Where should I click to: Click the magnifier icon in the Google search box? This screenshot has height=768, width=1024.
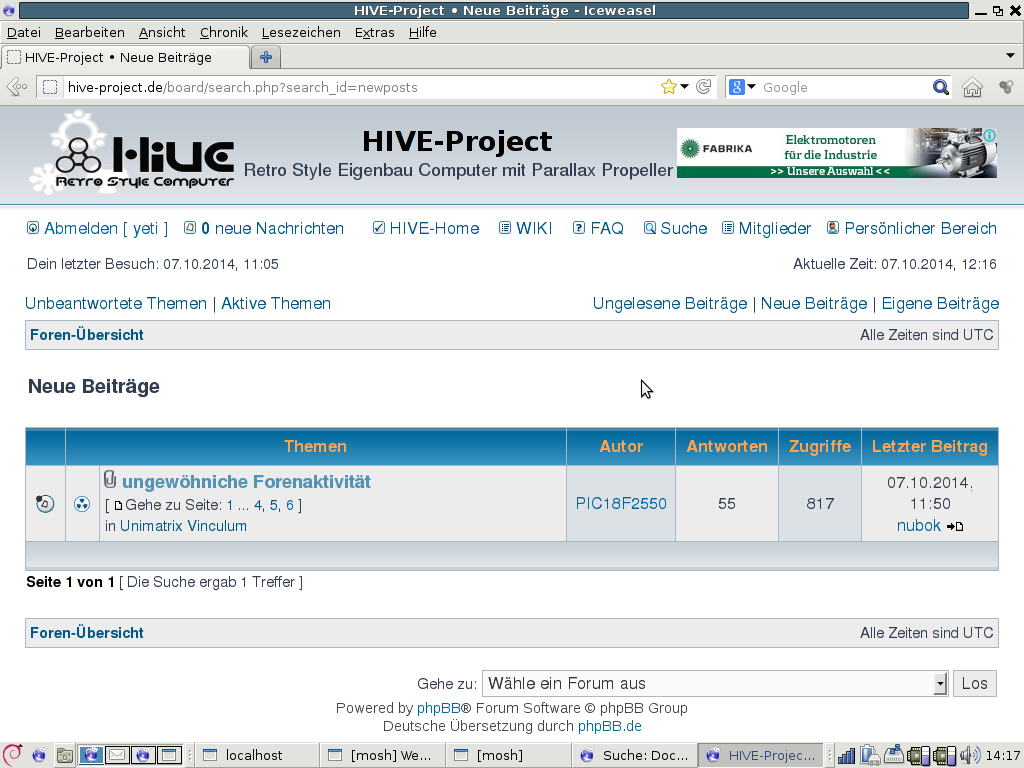pyautogui.click(x=940, y=87)
